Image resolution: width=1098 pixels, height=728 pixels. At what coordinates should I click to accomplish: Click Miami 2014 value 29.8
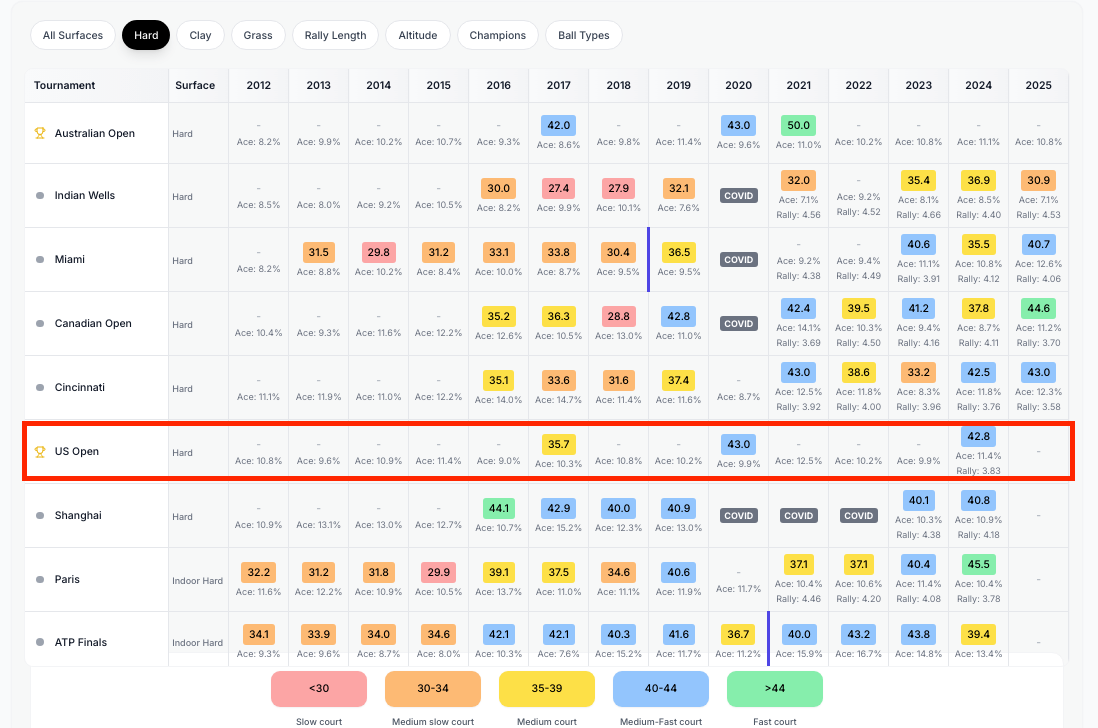point(378,252)
